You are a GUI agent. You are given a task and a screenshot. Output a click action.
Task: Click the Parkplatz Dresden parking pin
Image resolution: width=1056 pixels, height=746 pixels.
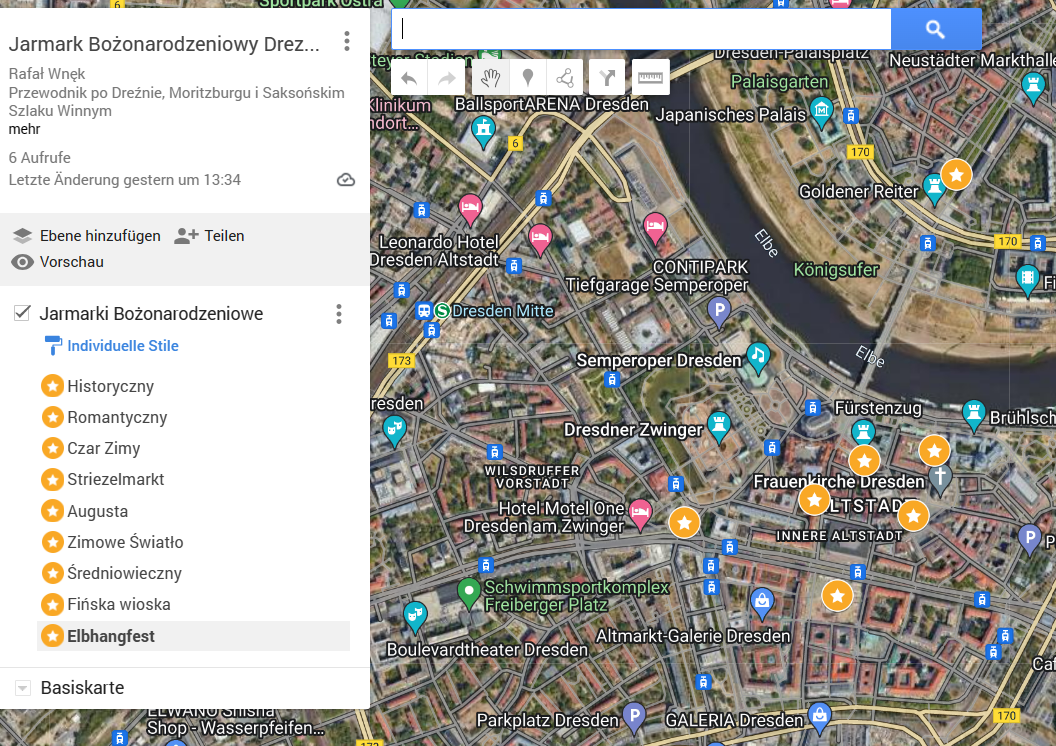click(x=634, y=718)
